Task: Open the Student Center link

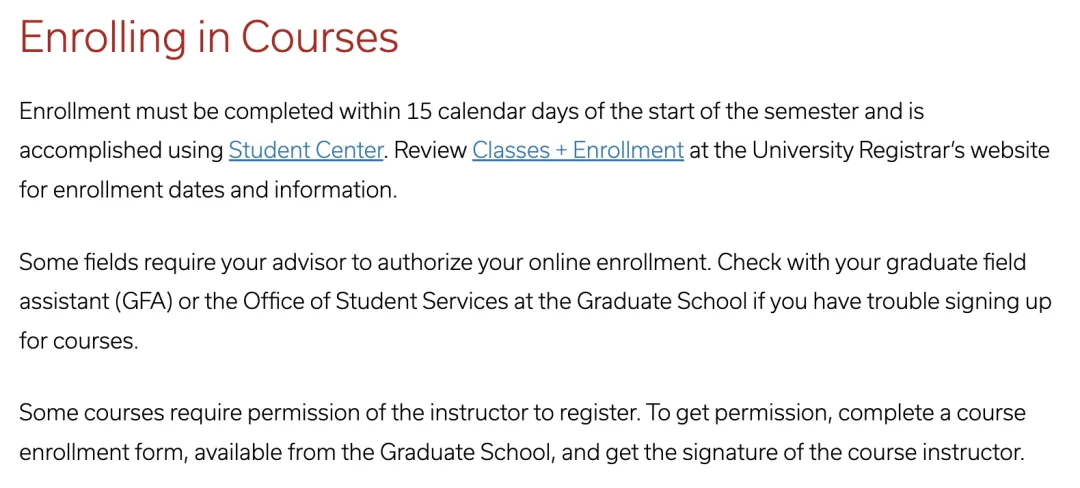Action: pos(306,150)
